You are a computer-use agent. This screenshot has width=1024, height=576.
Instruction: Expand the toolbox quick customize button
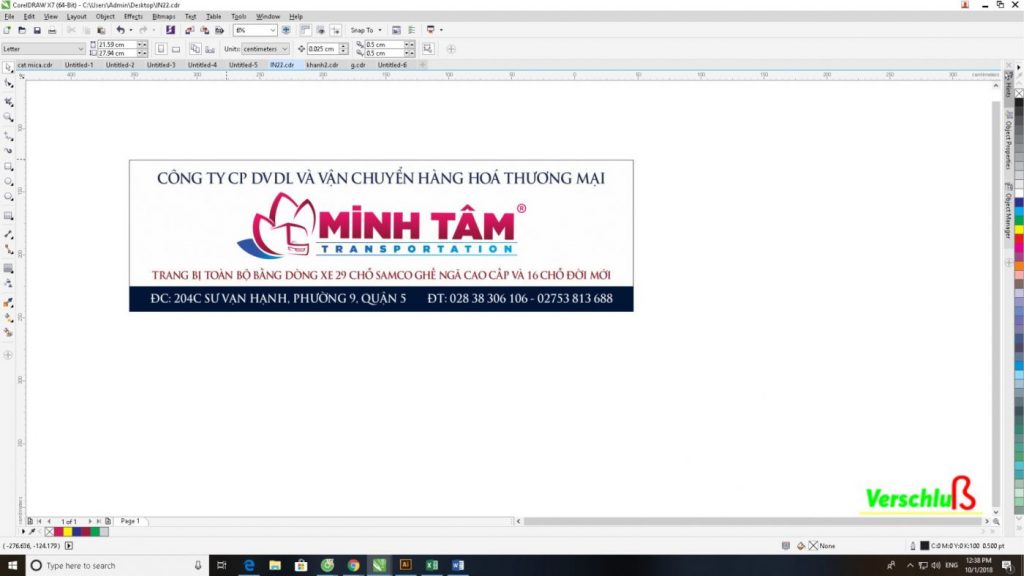[8, 355]
